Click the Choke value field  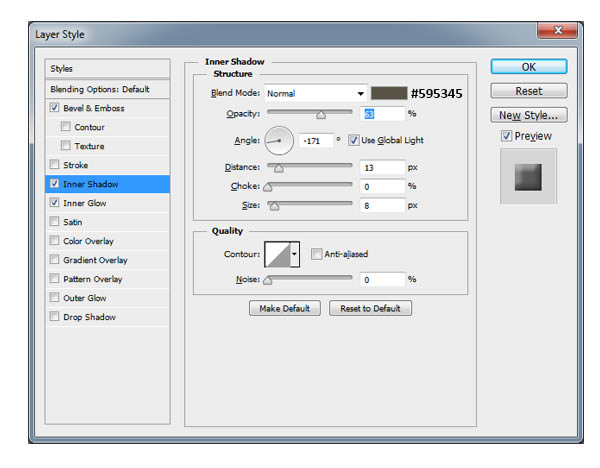tap(382, 186)
